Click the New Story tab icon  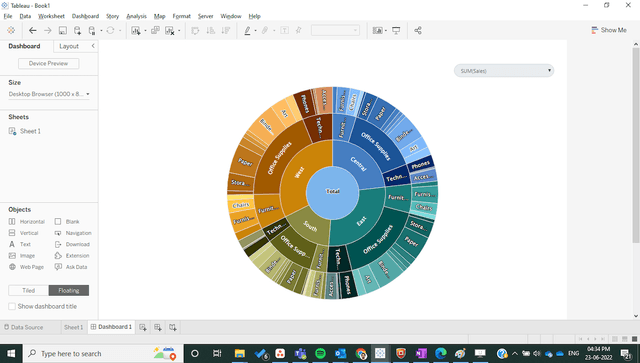[173, 327]
